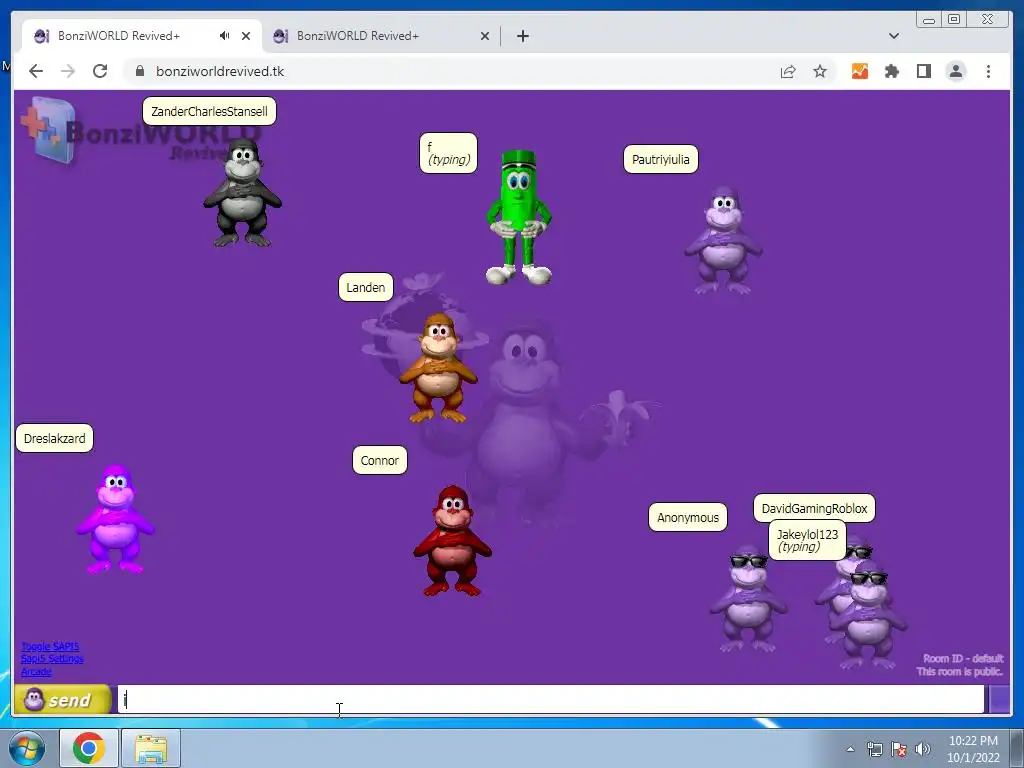Click the share page icon
The height and width of the screenshot is (768, 1024).
(x=788, y=71)
